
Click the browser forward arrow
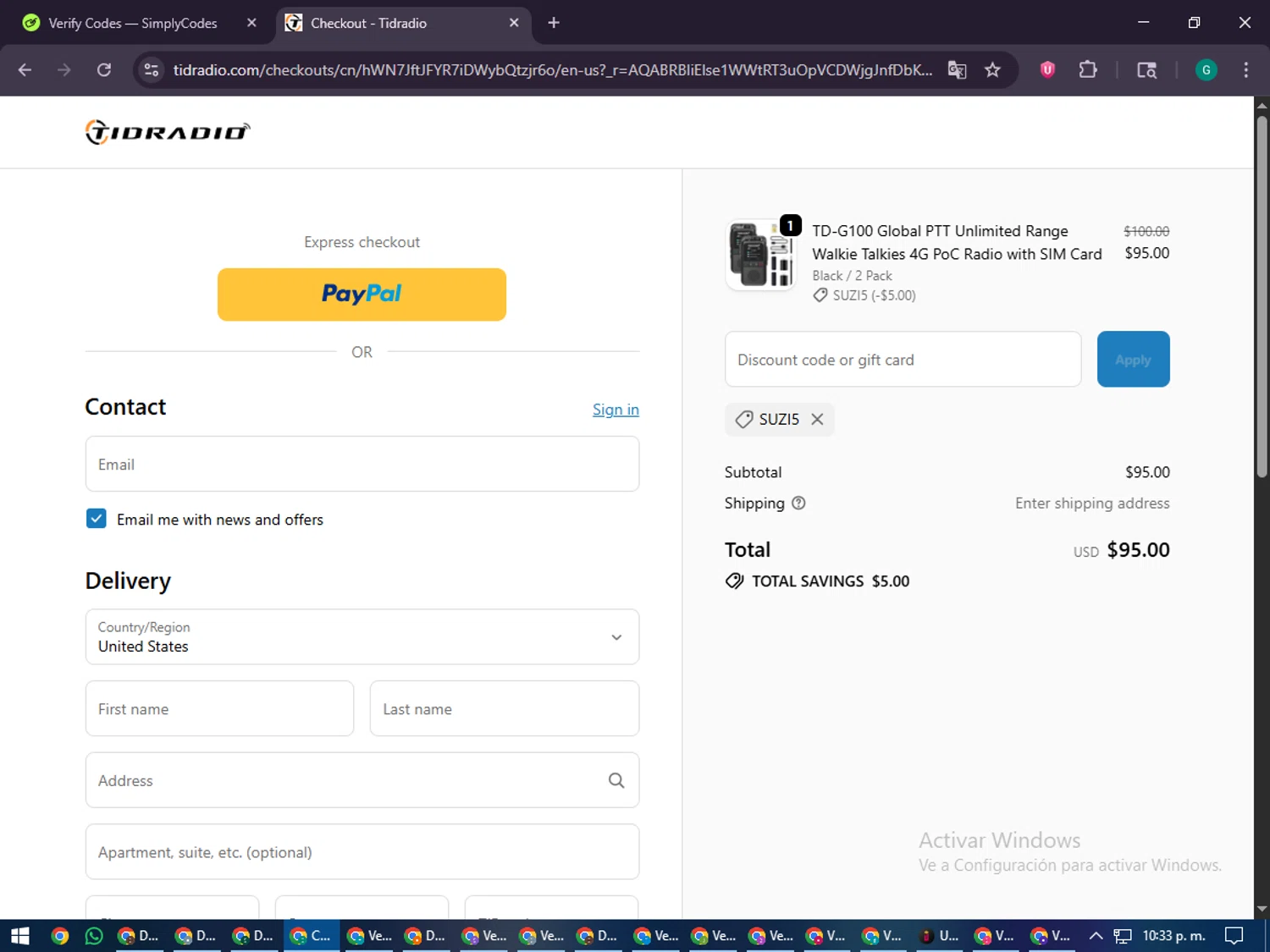point(64,70)
